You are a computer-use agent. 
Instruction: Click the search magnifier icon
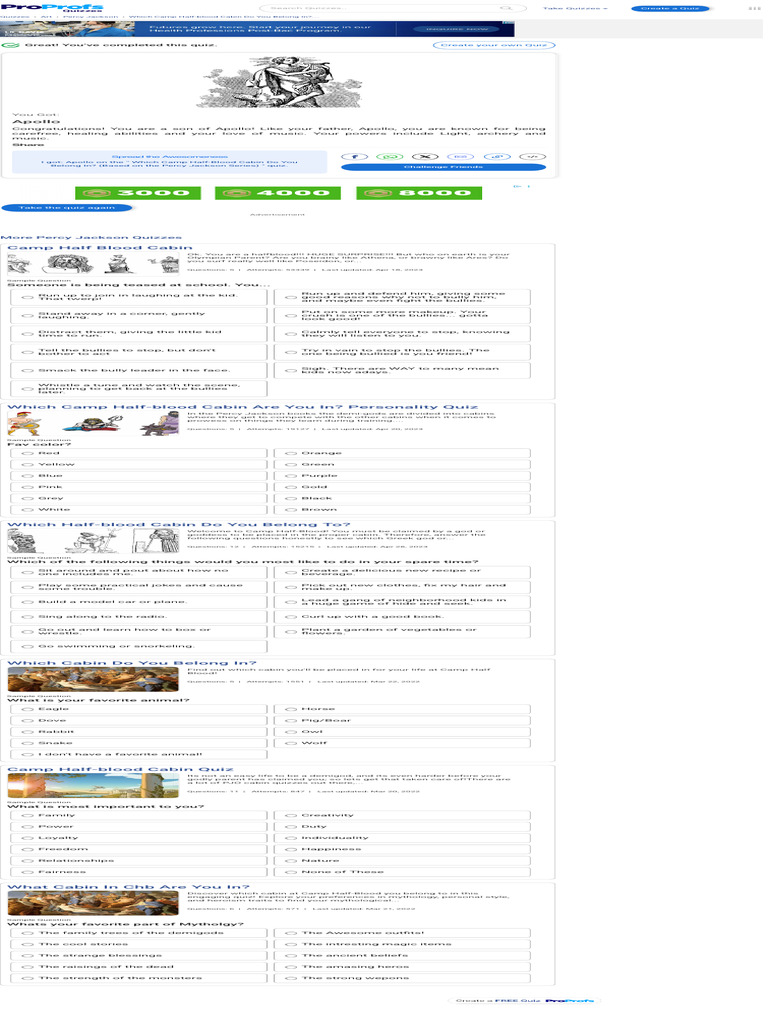(x=505, y=8)
